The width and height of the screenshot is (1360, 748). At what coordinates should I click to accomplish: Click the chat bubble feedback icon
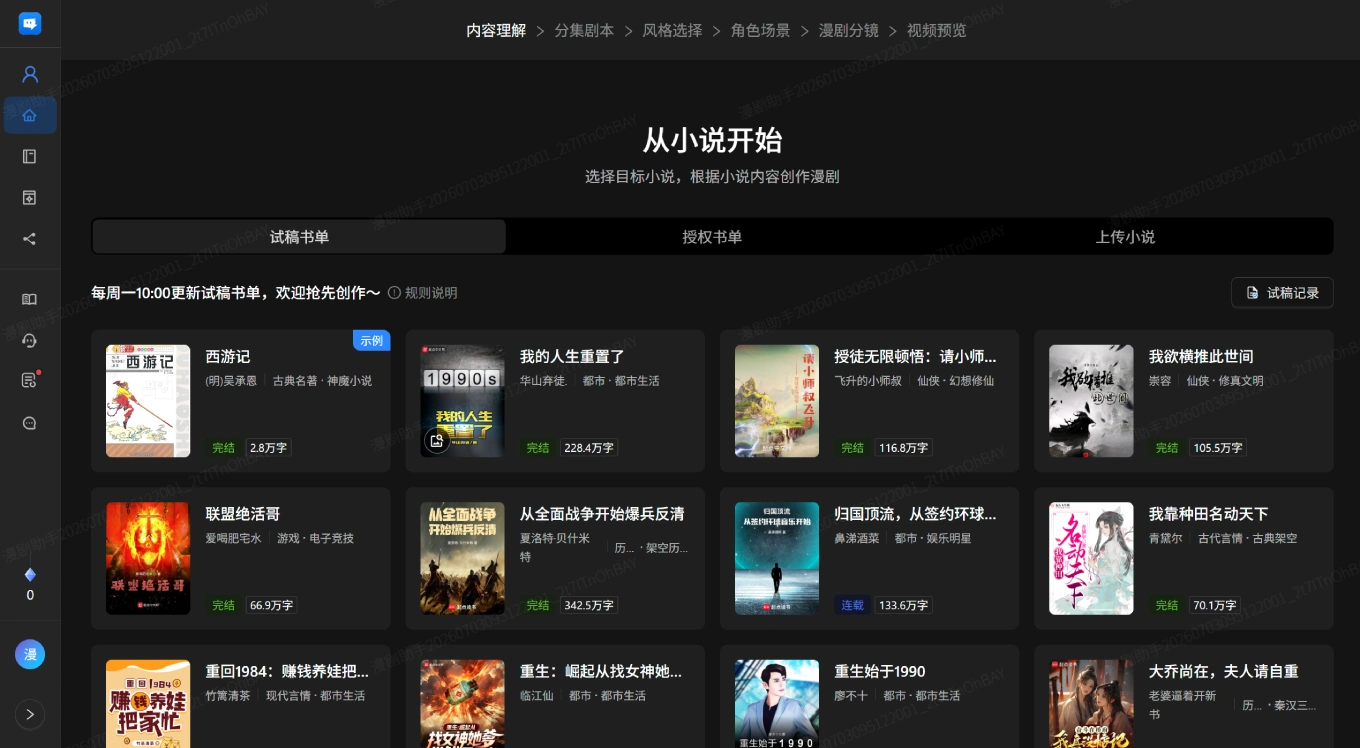[x=30, y=423]
